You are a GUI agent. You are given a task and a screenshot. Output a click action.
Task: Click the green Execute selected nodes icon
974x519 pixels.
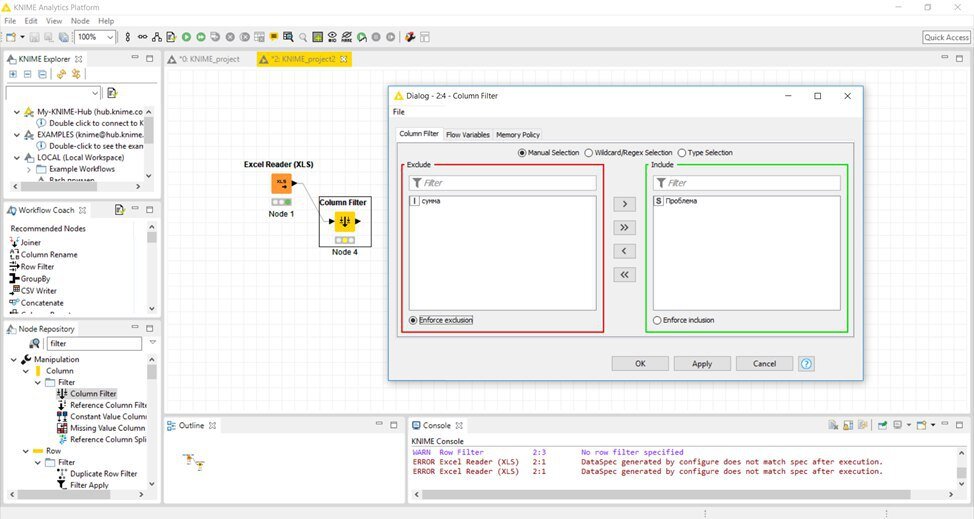(x=186, y=37)
